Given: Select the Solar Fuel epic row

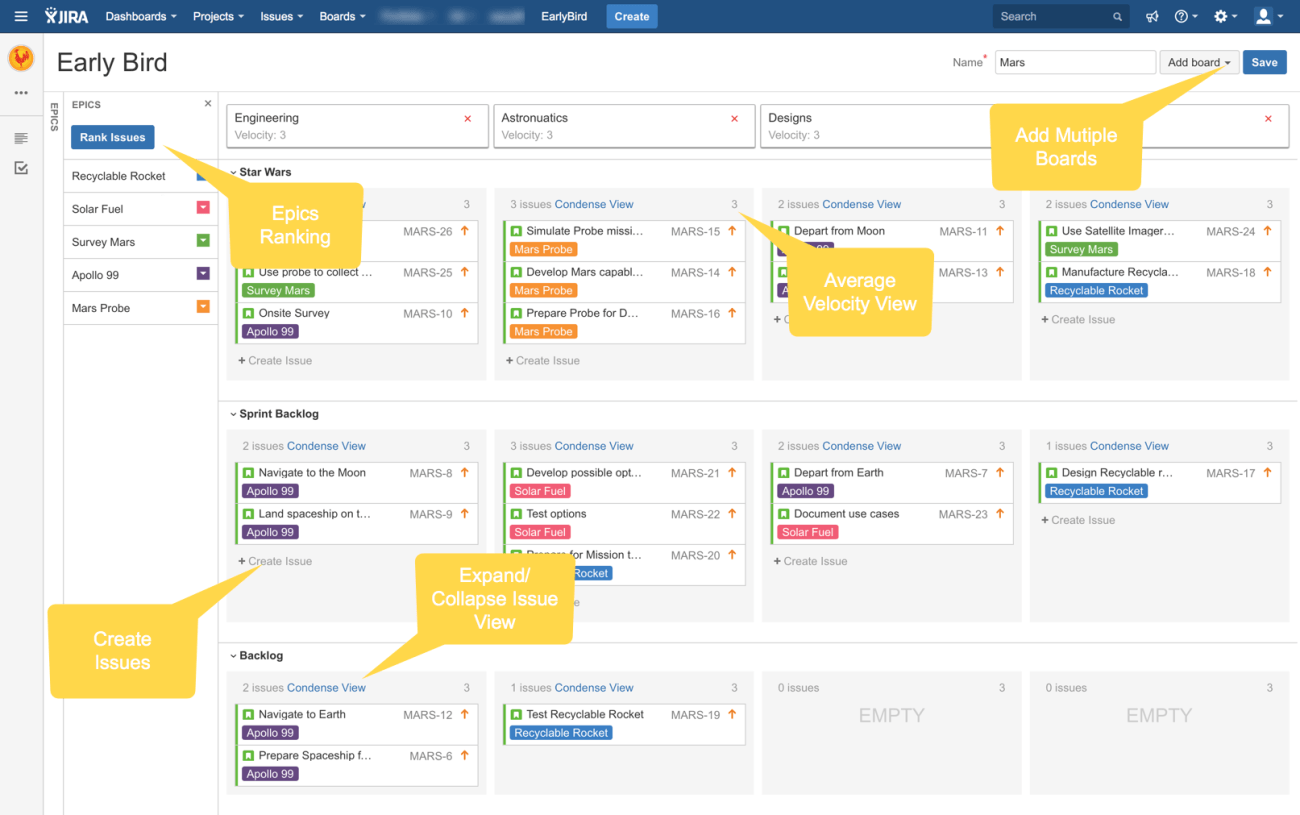Looking at the screenshot, I should (x=141, y=209).
